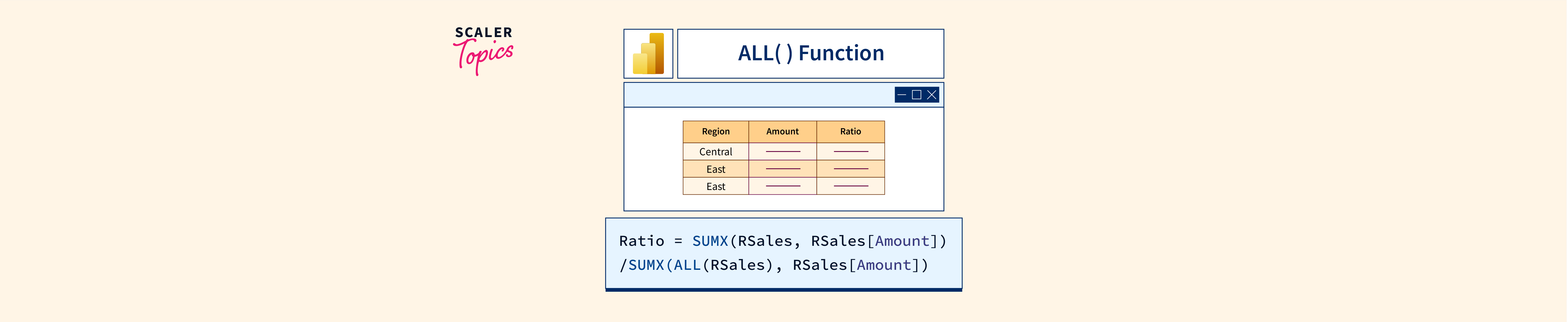Click the Central region cell

(x=715, y=152)
